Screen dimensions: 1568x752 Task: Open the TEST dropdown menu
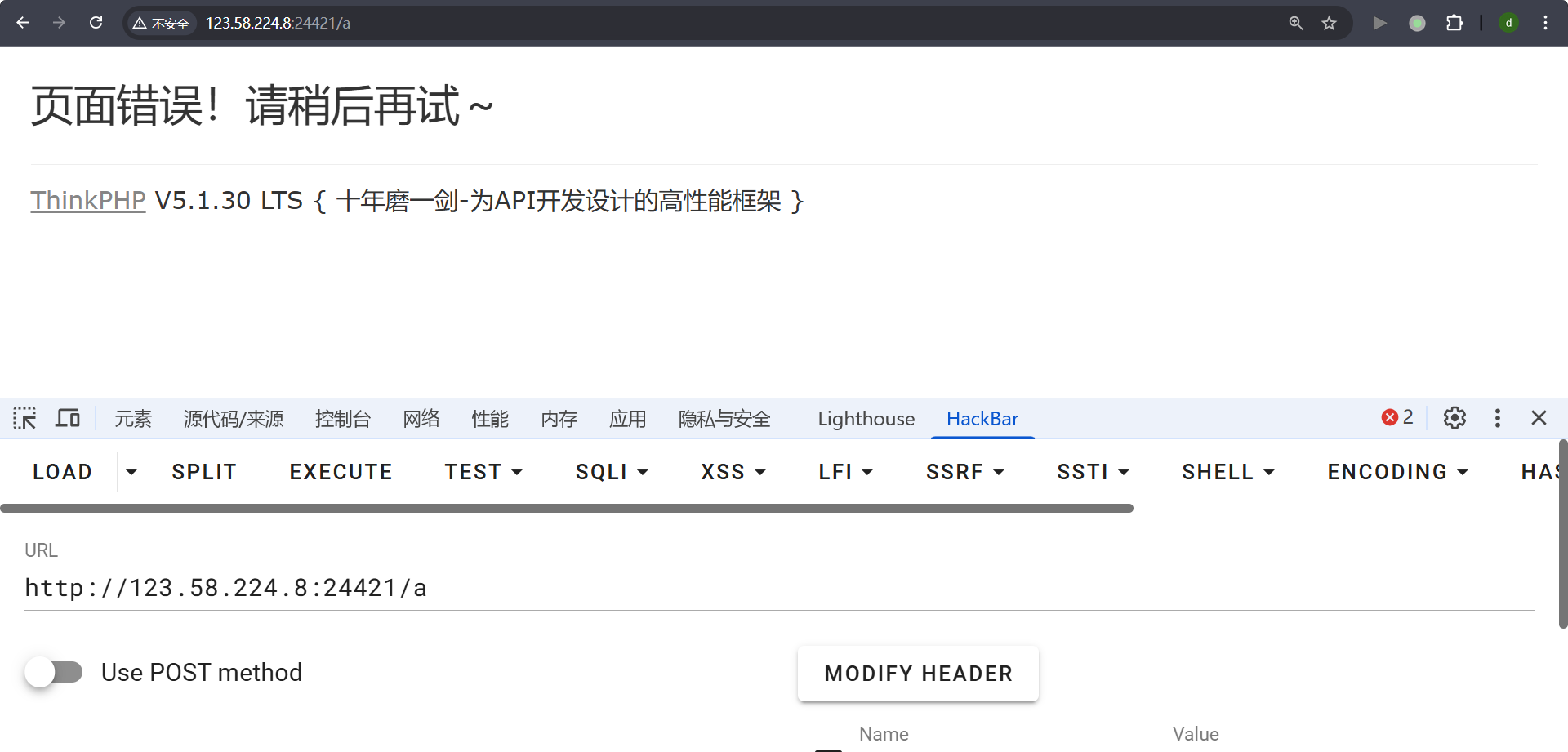pyautogui.click(x=483, y=472)
